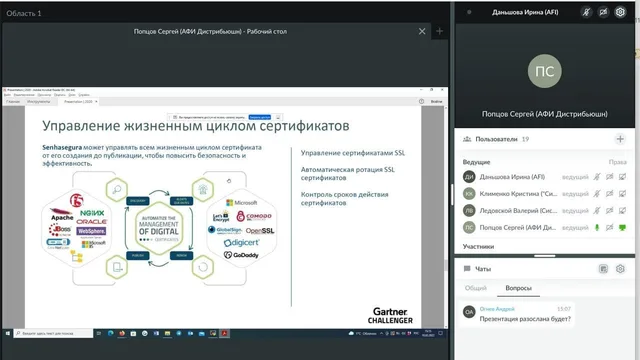The image size is (640, 360).
Task: Toggle Даньшова Ирина's microphone in the presenters list
Action: tap(597, 177)
